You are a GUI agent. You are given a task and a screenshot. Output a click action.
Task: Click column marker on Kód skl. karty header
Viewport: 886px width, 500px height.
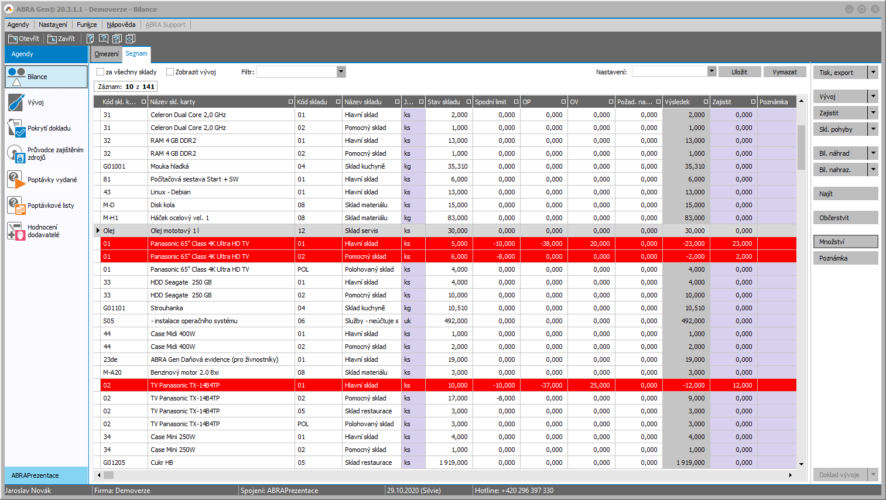144,102
